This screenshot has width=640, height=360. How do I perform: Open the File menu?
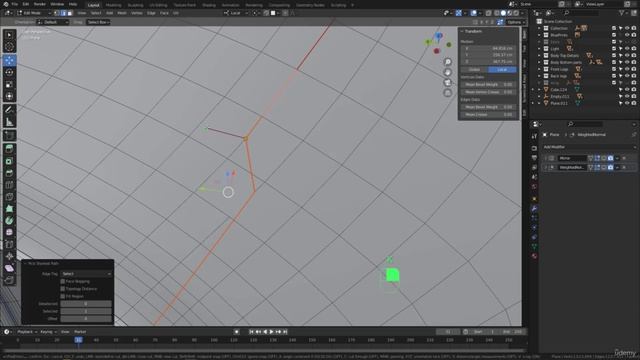[14, 4]
